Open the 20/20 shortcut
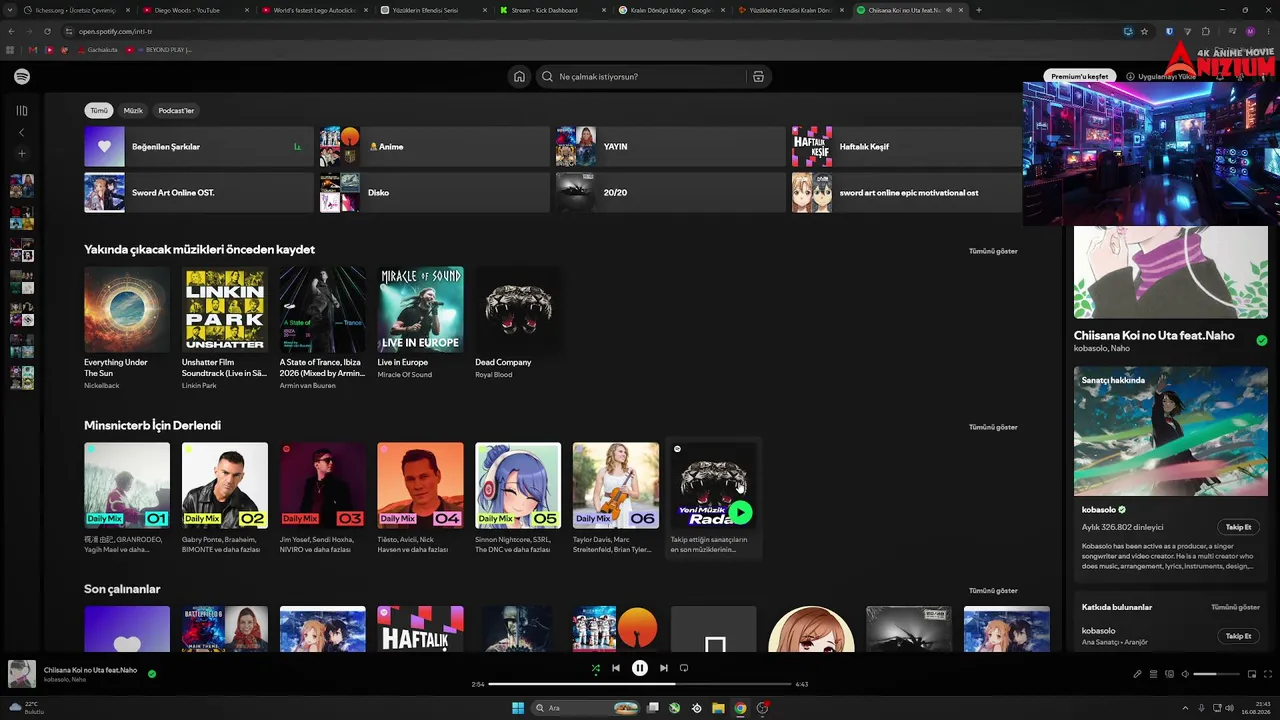This screenshot has height=720, width=1280. coord(670,193)
